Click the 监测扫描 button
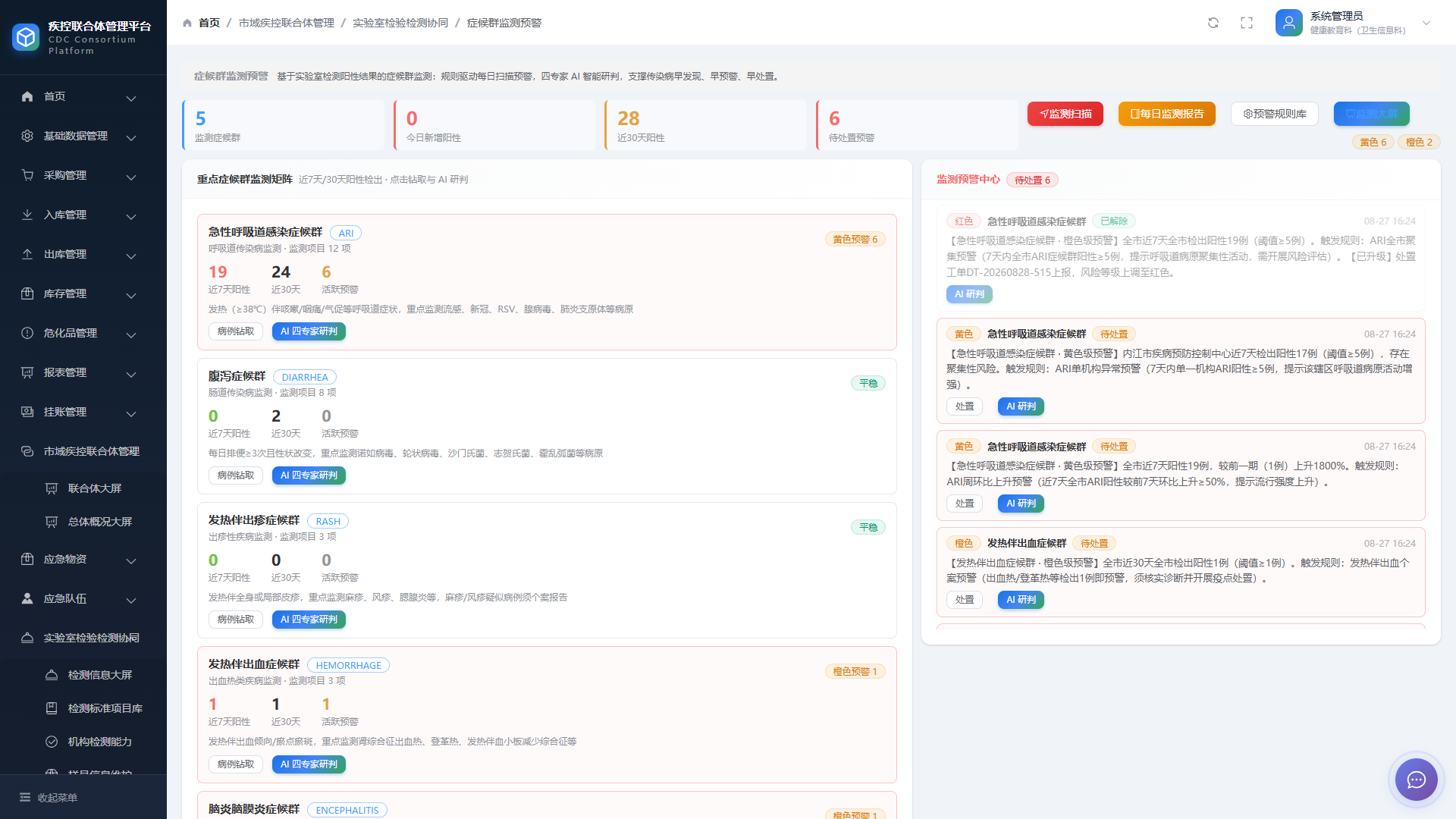This screenshot has height=819, width=1456. [x=1065, y=114]
